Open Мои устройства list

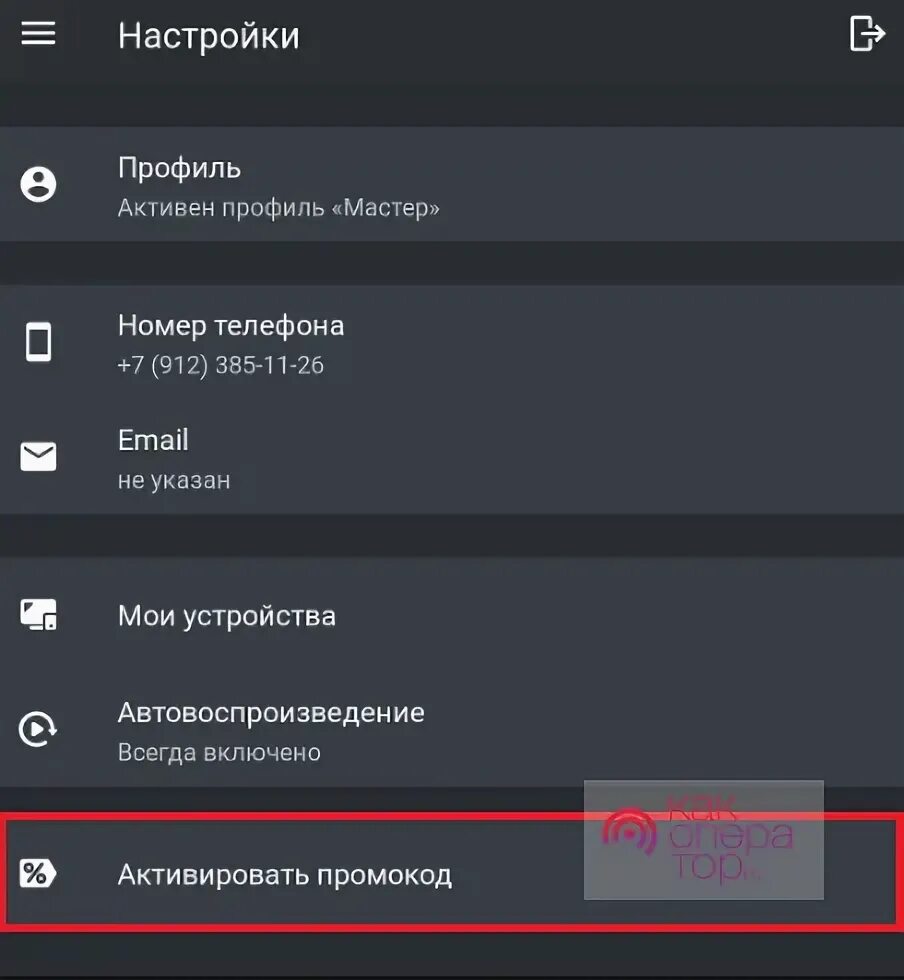click(x=452, y=616)
